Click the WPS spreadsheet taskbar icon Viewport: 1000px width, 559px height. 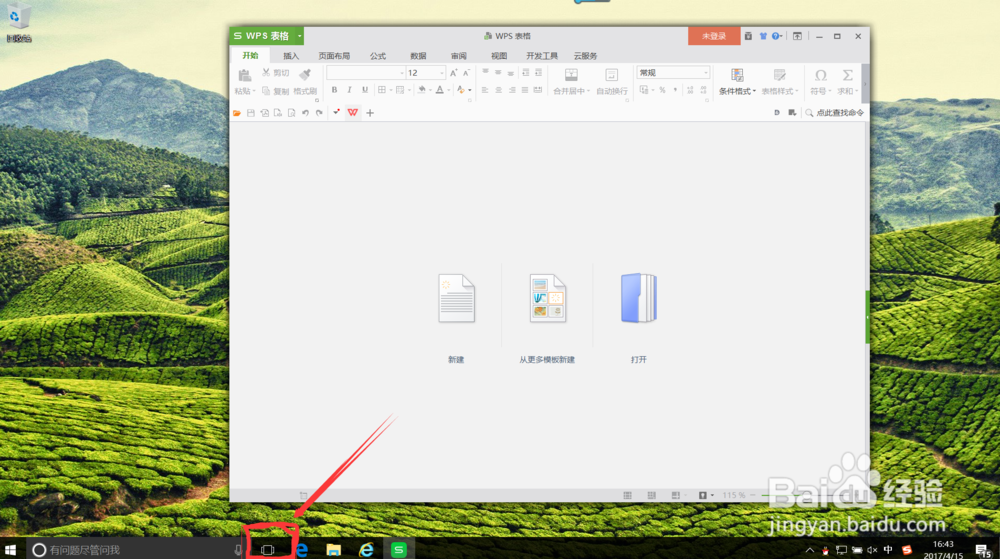coord(399,549)
